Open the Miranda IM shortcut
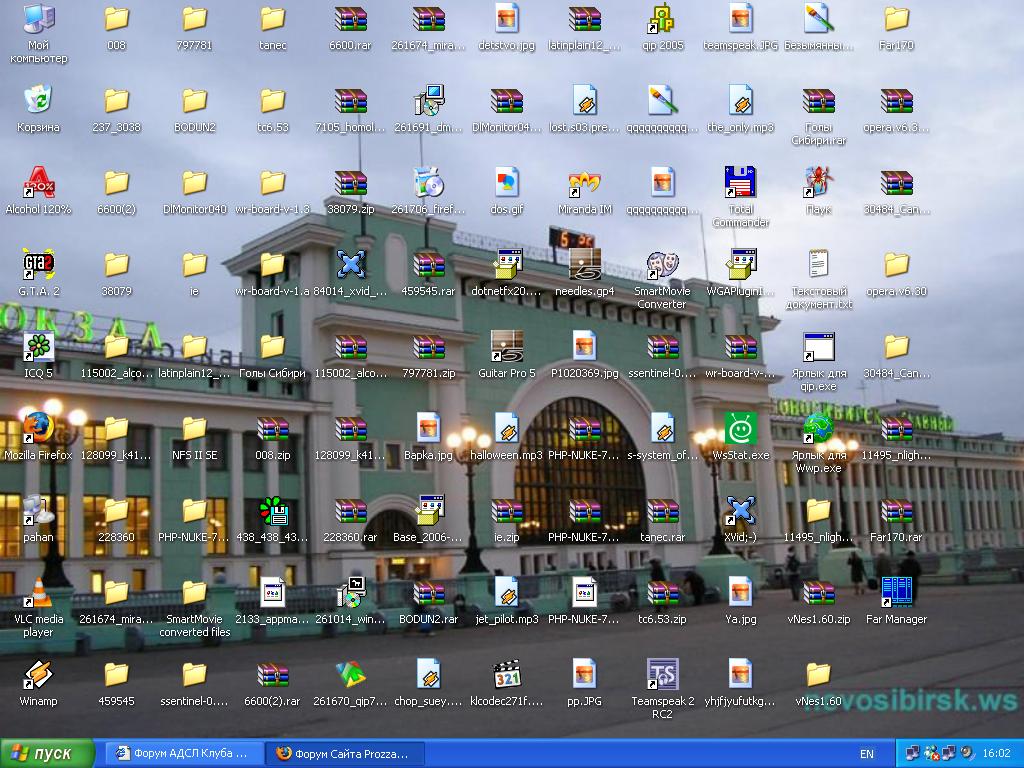This screenshot has height=768, width=1024. tap(585, 184)
